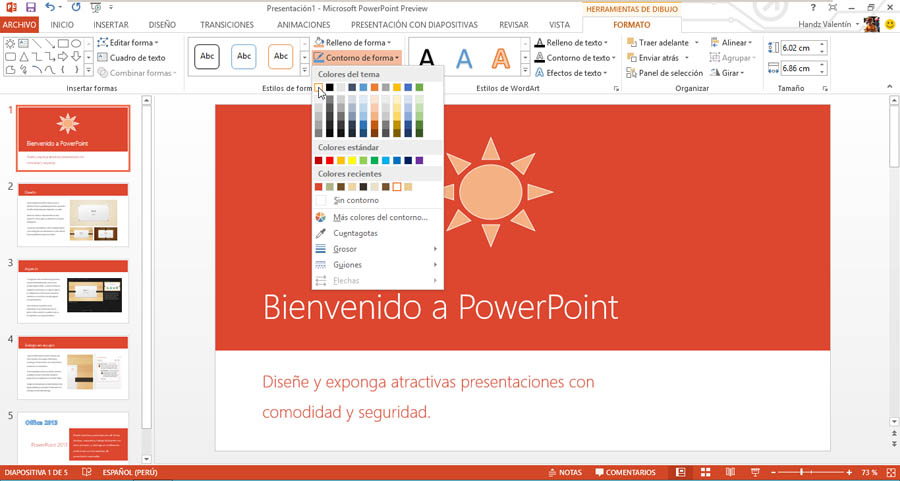Select slide 3 thumbnail in the panel
Screen dimensions: 900x481
click(72, 290)
